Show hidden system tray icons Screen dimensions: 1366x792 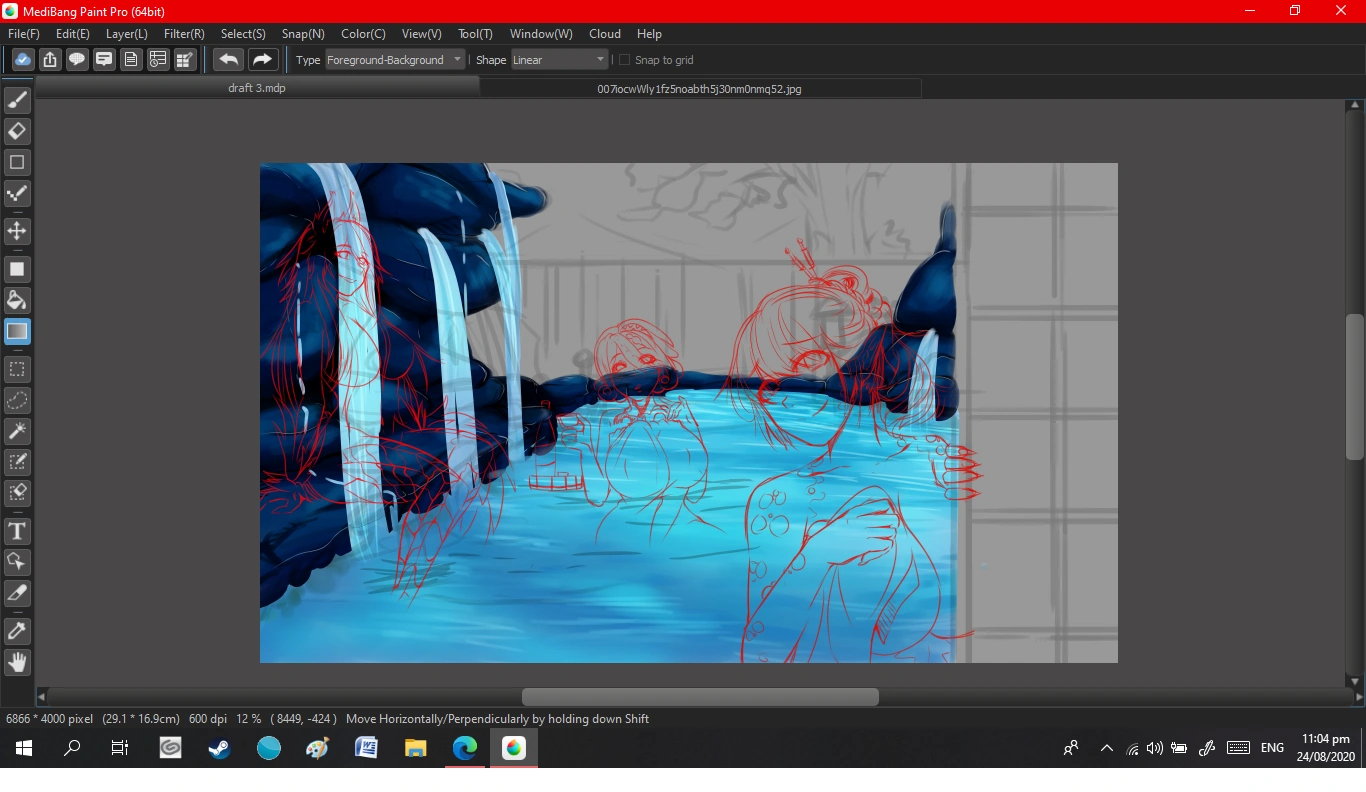pos(1106,747)
